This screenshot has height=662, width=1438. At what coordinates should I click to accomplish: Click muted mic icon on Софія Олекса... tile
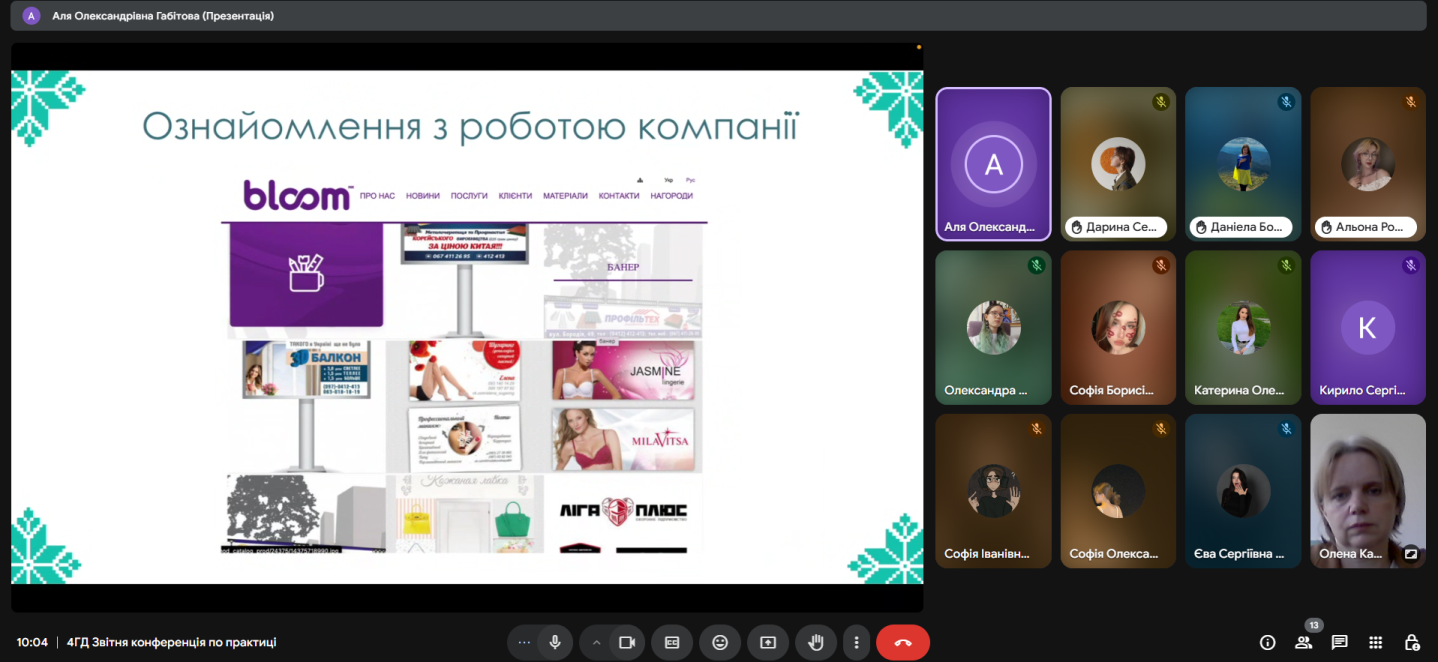click(1161, 428)
